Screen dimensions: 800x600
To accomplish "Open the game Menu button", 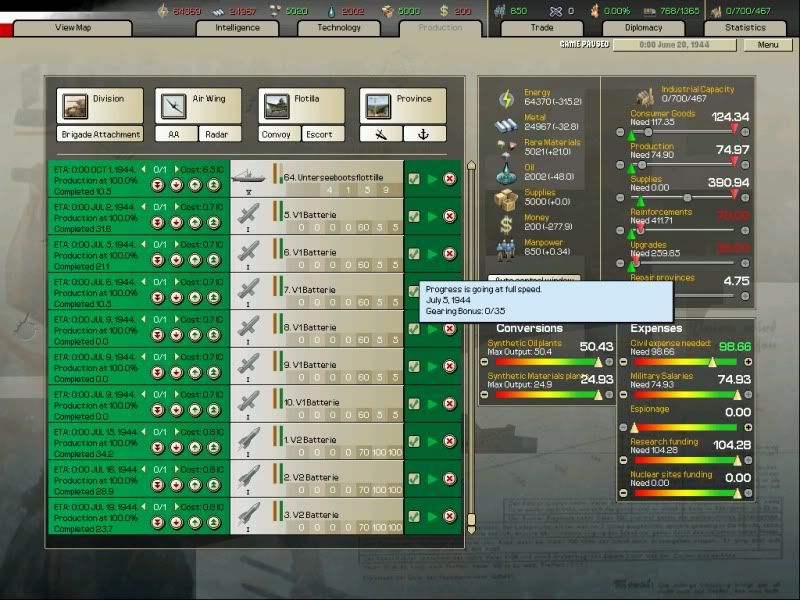I will coord(768,45).
